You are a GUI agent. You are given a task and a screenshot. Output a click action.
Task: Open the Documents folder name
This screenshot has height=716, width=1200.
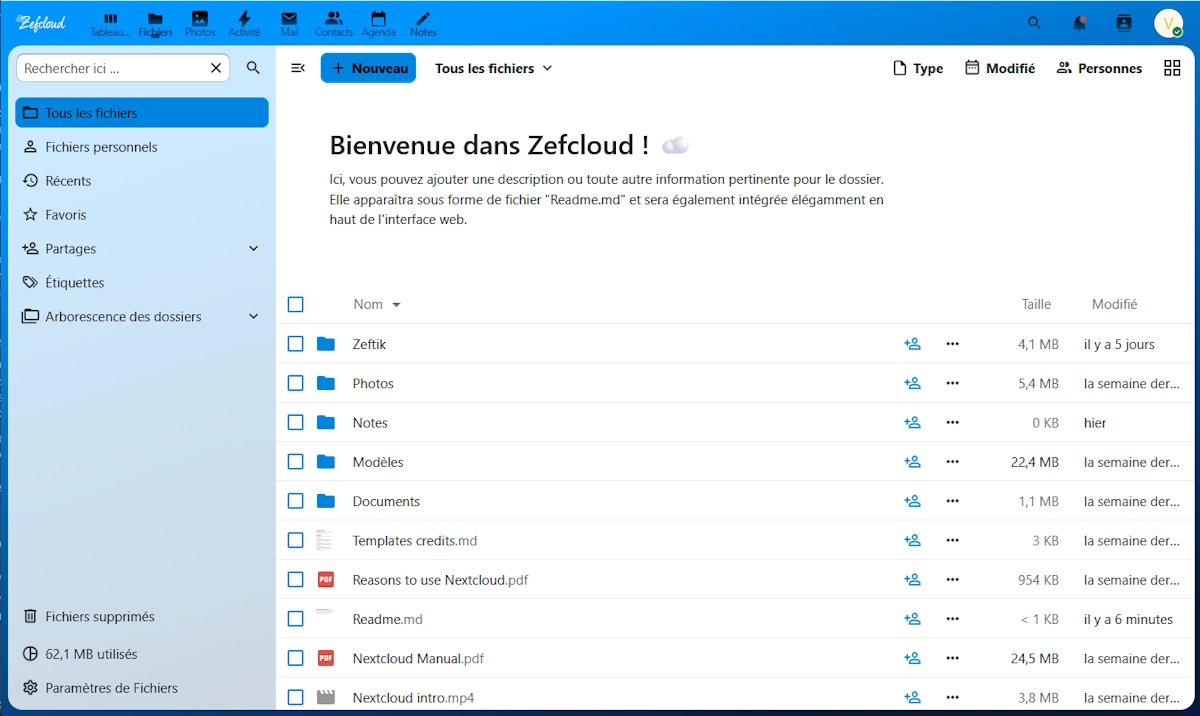[x=386, y=501]
